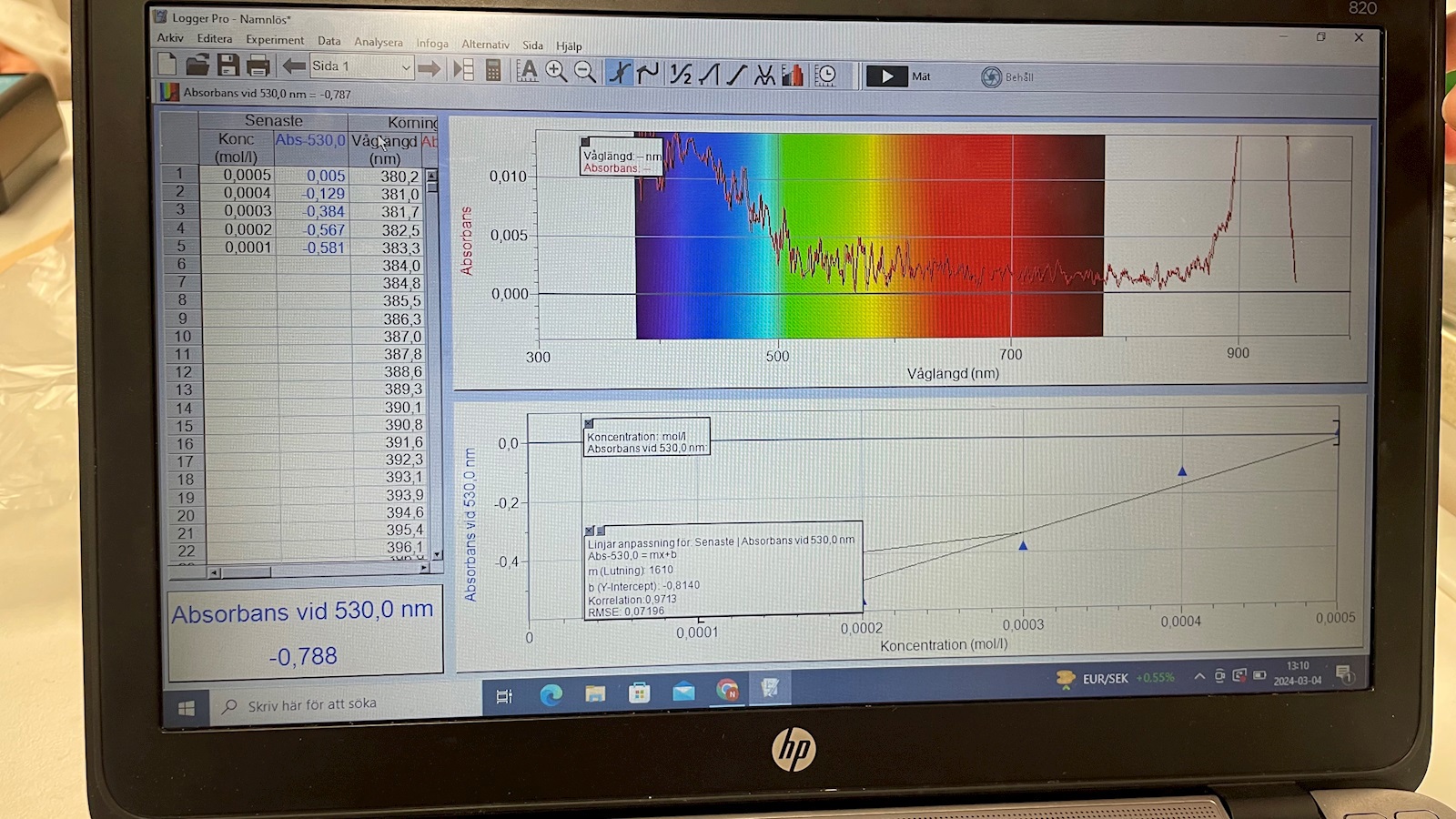
Task: Click the Autoscale graph icon
Action: point(527,71)
